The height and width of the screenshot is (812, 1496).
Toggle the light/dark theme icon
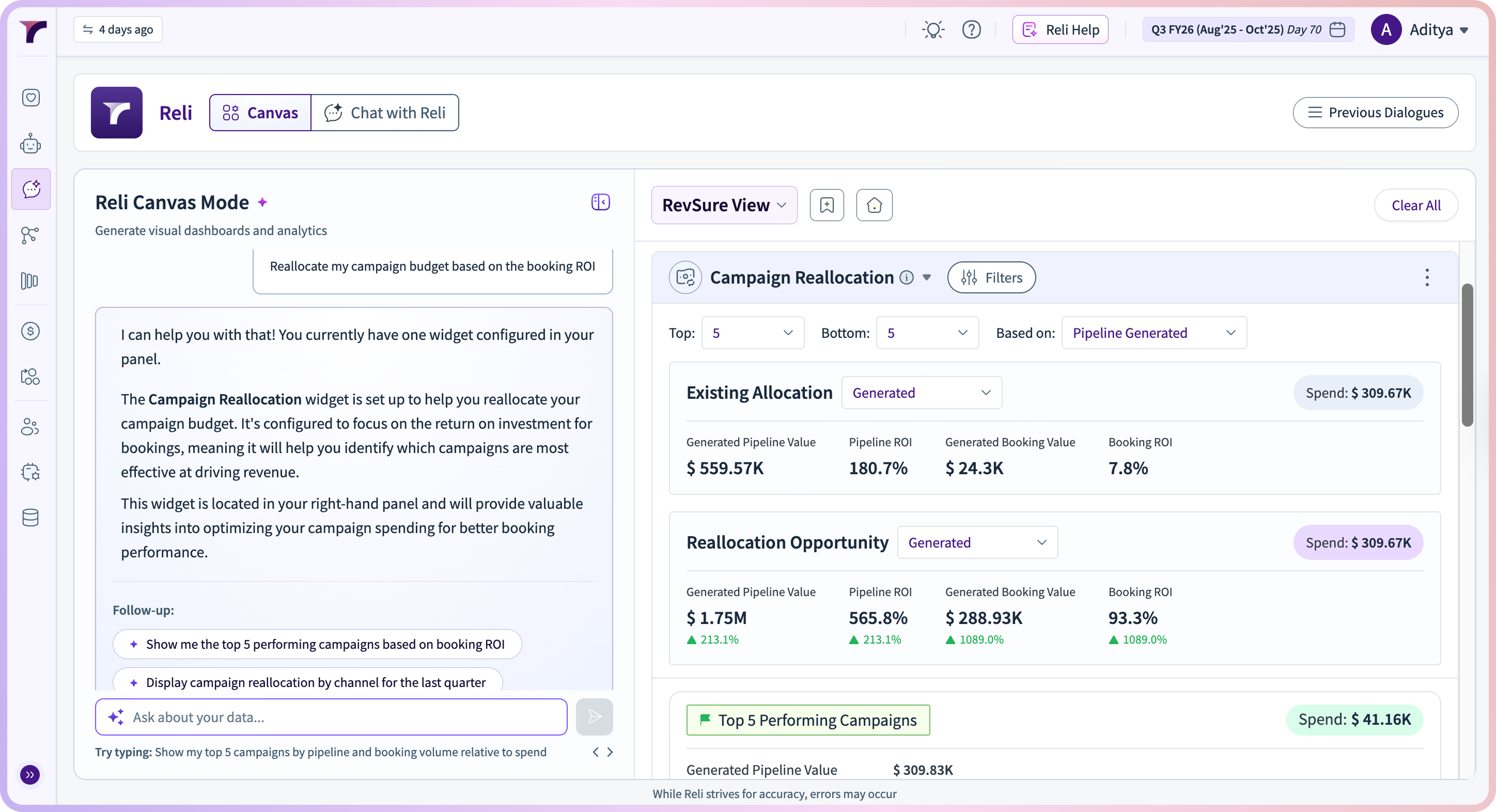[x=933, y=29]
